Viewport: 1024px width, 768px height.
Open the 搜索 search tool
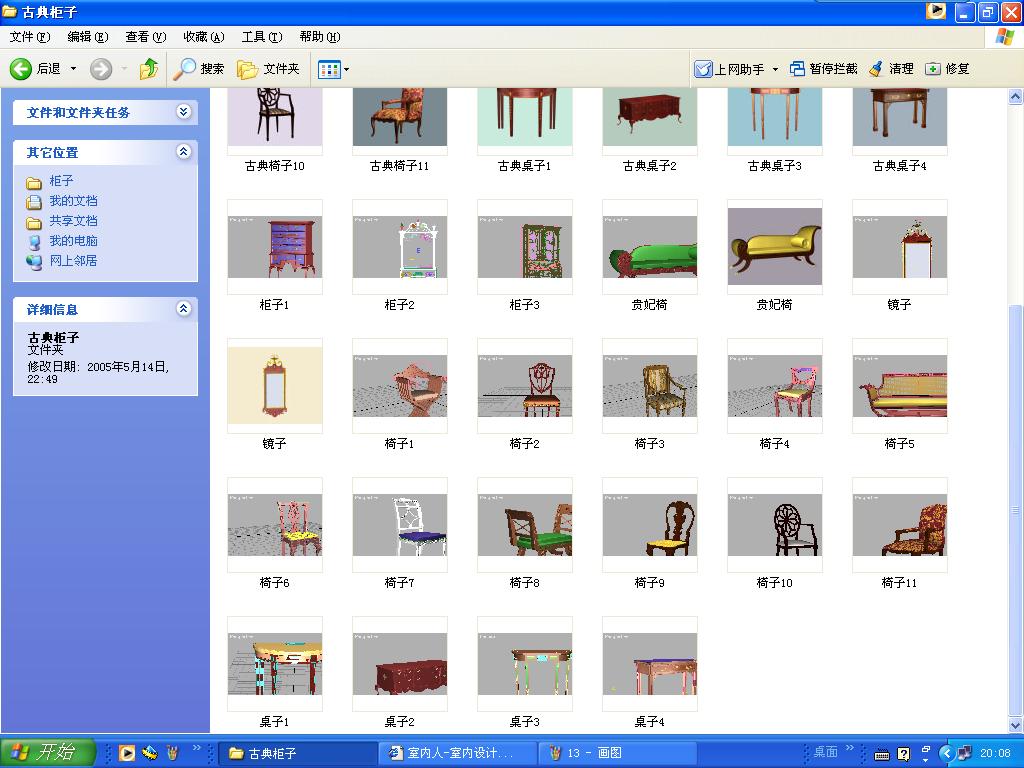pos(199,69)
